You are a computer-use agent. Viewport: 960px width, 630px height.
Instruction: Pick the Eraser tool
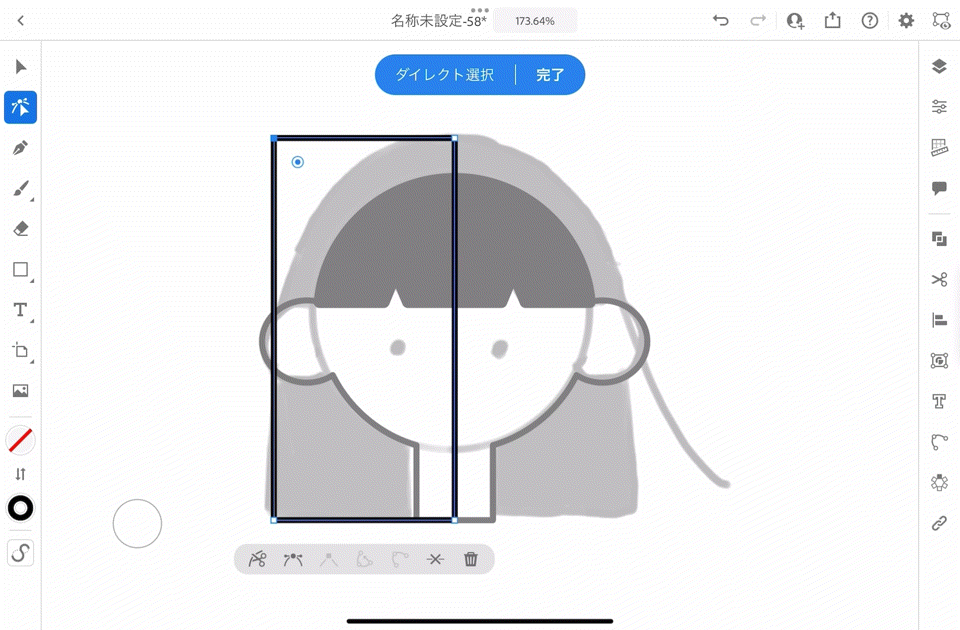point(20,229)
